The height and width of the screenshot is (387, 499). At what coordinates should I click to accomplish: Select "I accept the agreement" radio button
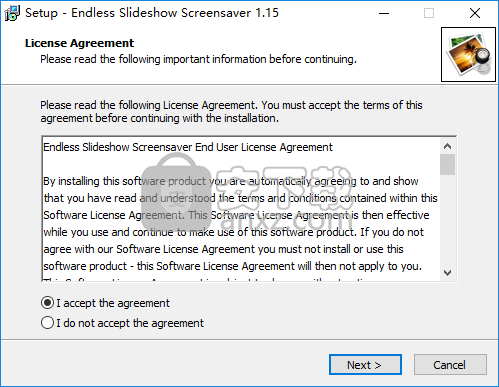(47, 303)
